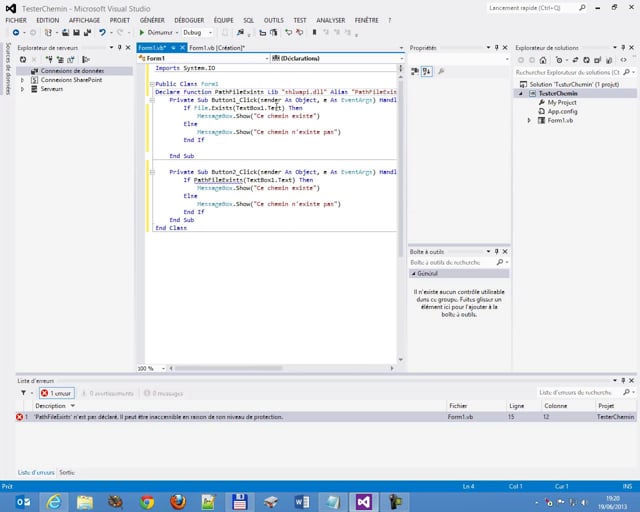Expand the Connexions SharePoint node
640x512 pixels.
23,80
